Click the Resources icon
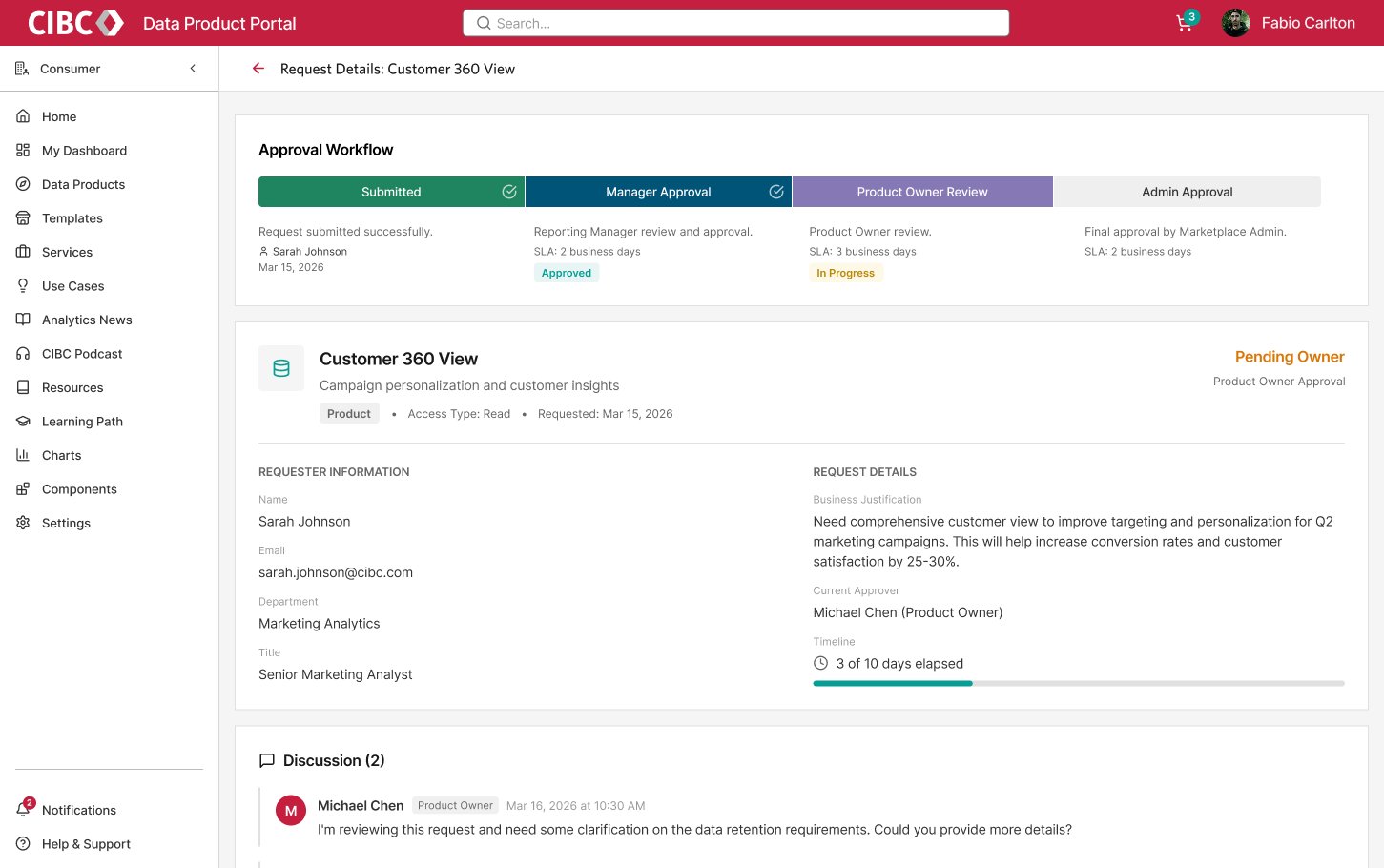This screenshot has width=1384, height=868. (x=23, y=387)
